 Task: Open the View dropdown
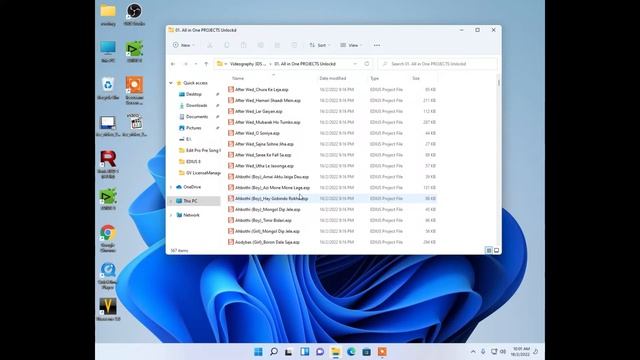pos(351,45)
